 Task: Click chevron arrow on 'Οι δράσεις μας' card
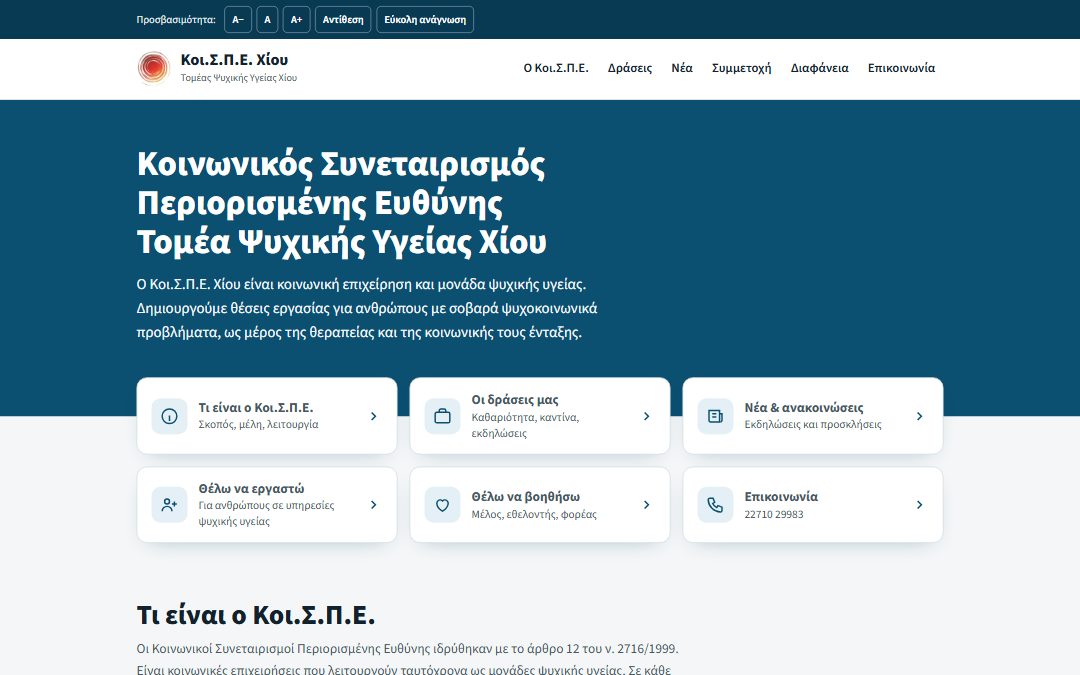(x=646, y=416)
